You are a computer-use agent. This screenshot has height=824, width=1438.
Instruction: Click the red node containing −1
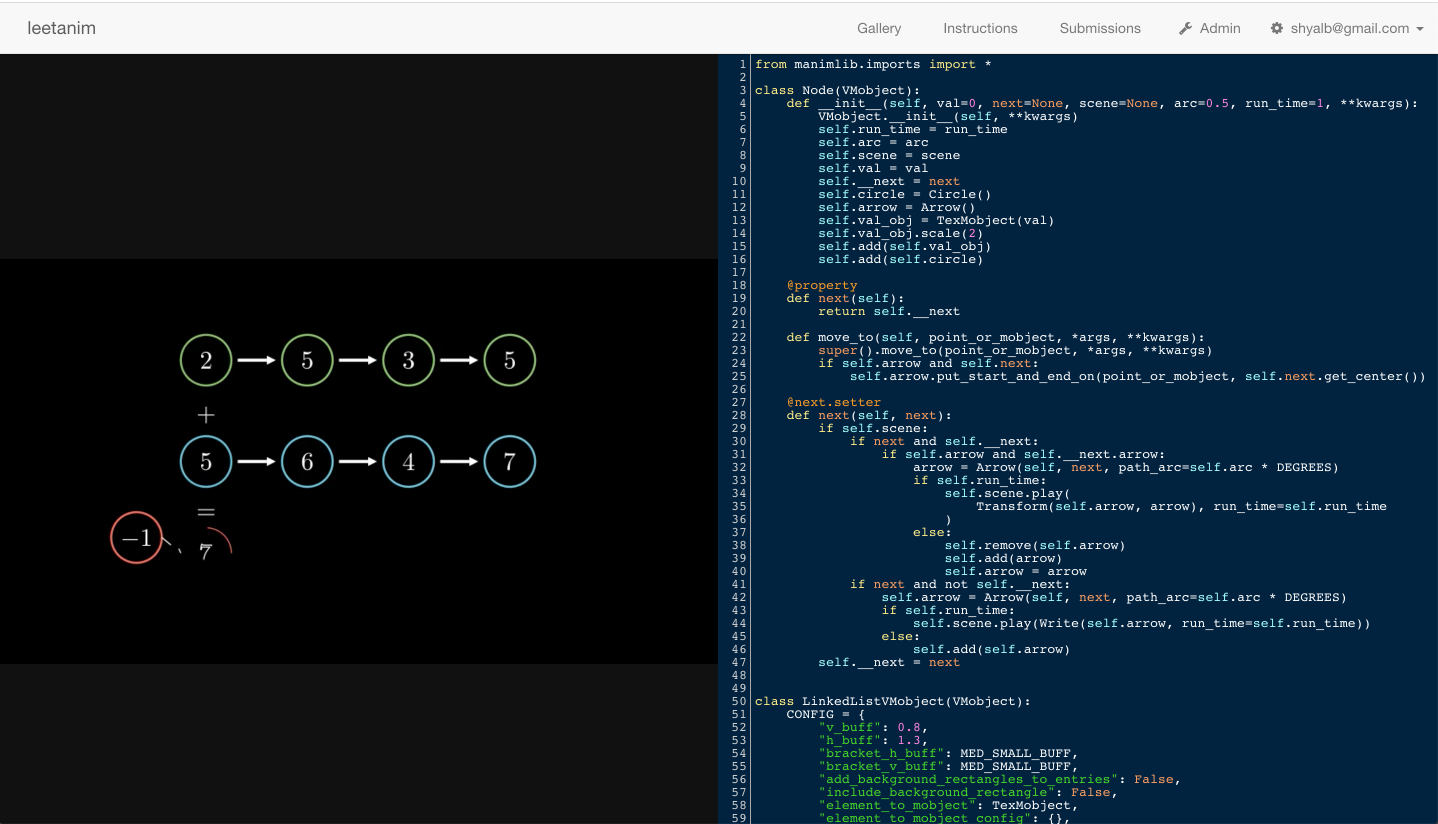pyautogui.click(x=136, y=537)
